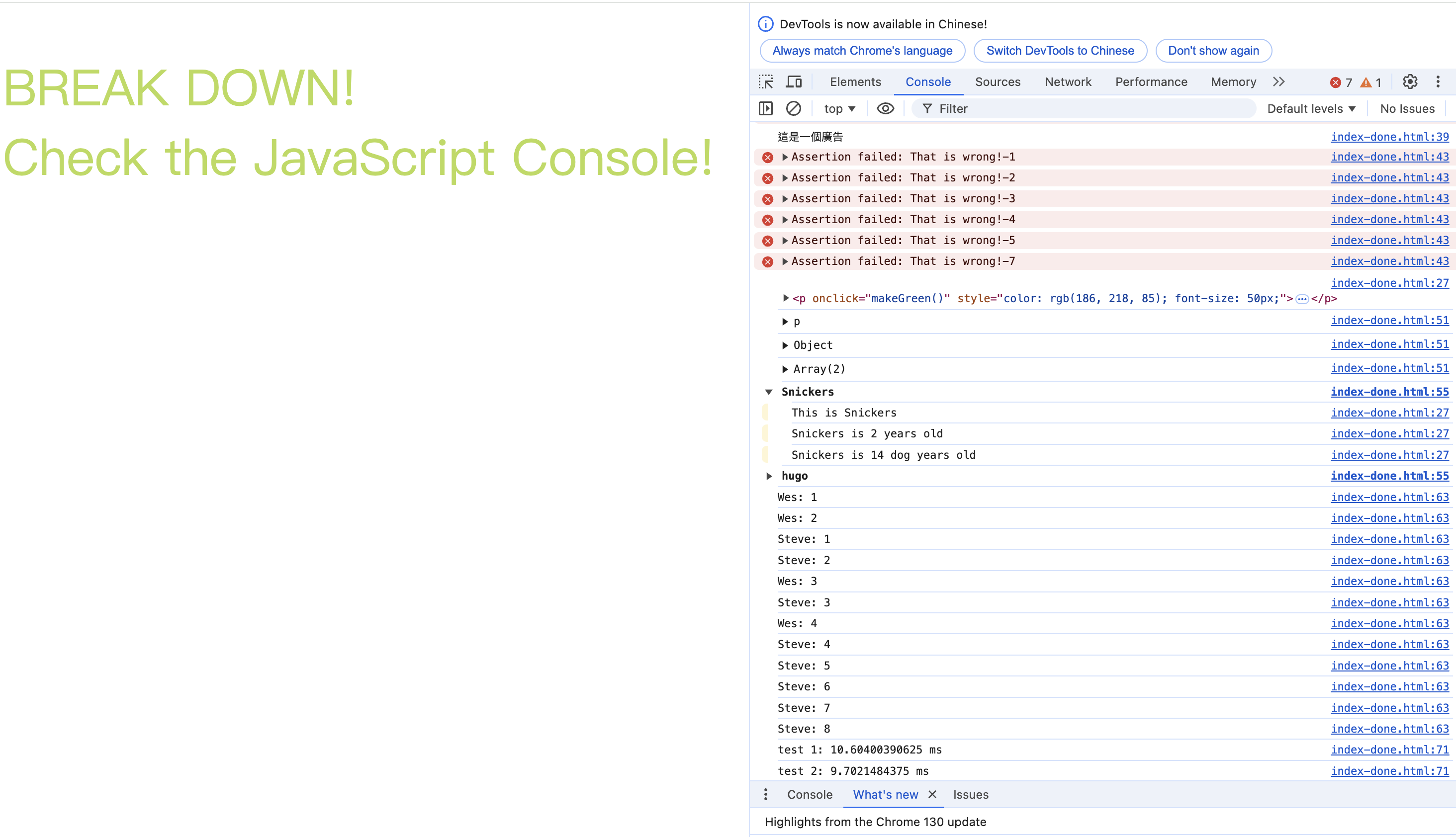Close the What's new drawer tab
This screenshot has height=837, width=1456.
point(932,794)
